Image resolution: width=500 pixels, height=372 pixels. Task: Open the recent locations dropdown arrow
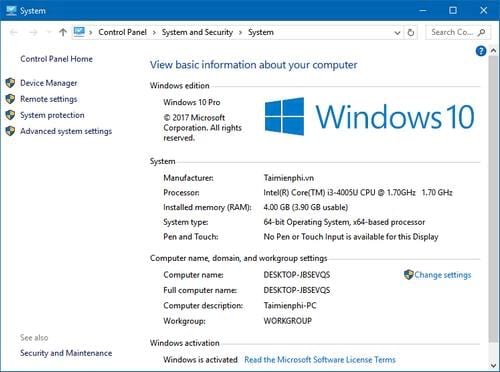(x=49, y=32)
